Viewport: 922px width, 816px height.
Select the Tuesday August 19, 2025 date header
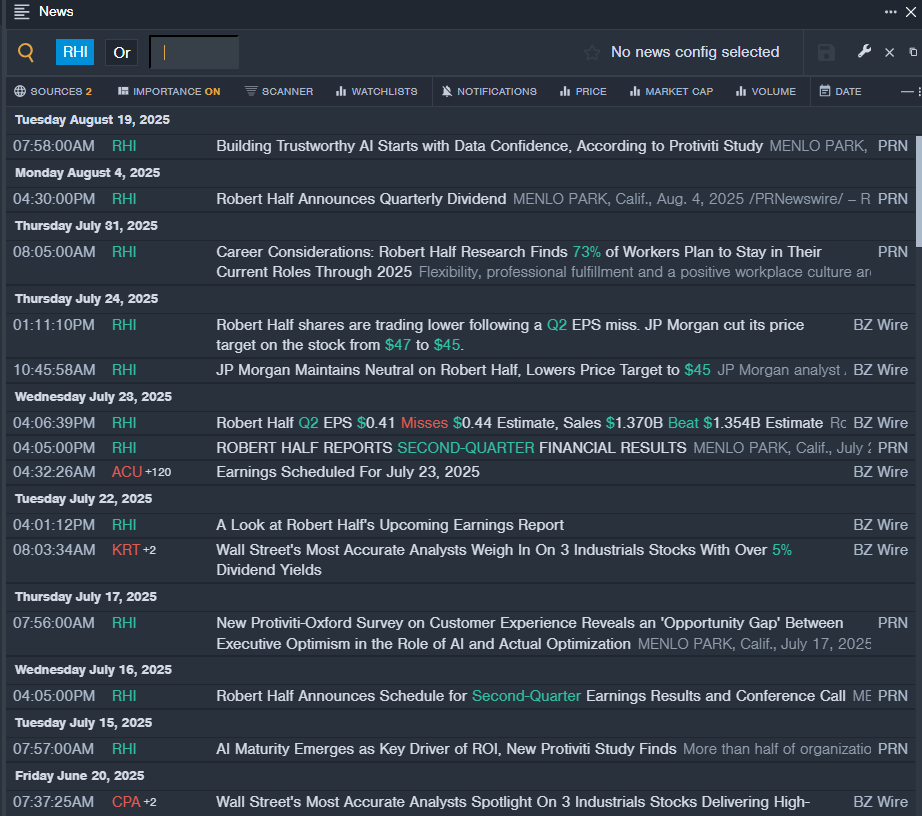coord(92,120)
